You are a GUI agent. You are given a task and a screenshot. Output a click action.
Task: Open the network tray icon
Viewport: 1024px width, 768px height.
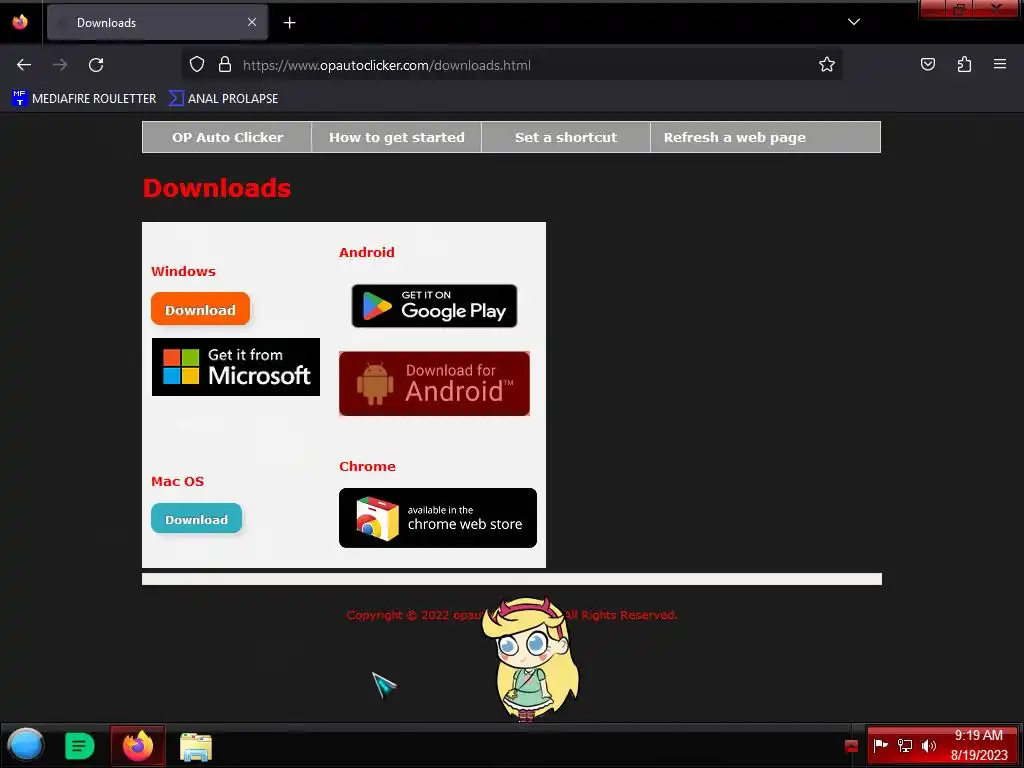(x=904, y=745)
